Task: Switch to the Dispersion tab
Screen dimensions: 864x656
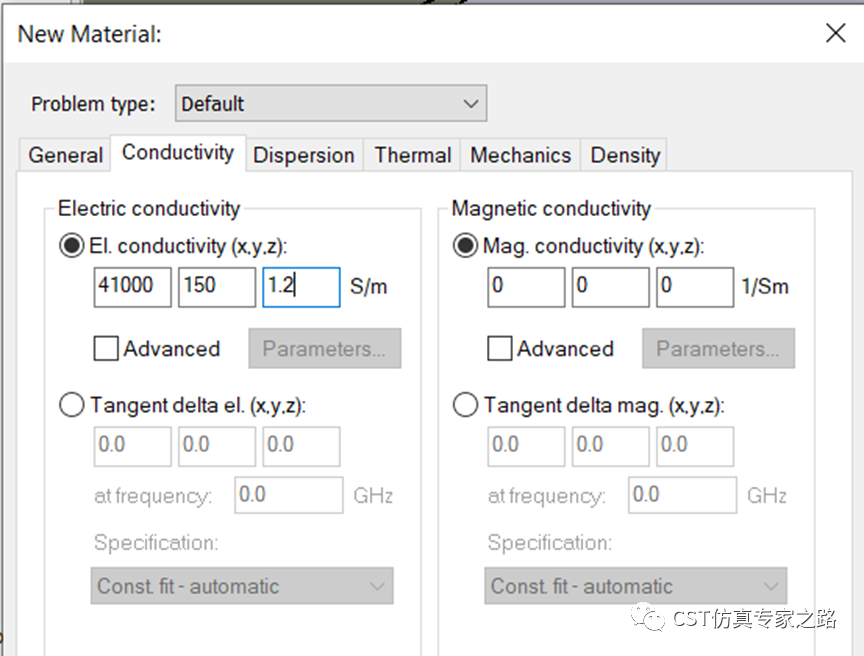Action: click(x=304, y=155)
